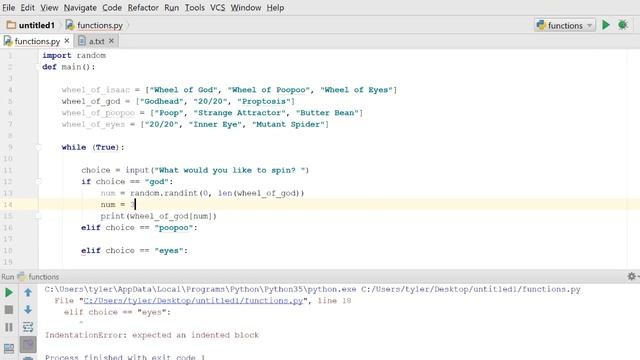Click fold end marker at line 15

click(38, 216)
